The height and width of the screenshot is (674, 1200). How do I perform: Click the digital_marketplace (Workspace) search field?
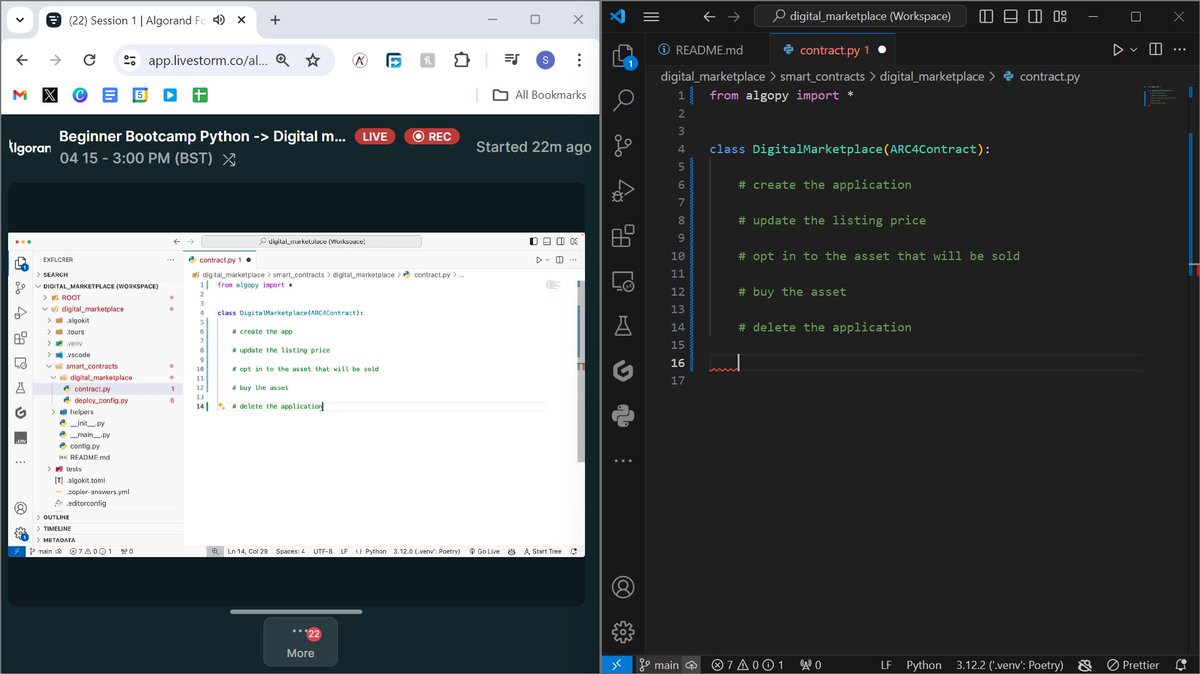860,16
